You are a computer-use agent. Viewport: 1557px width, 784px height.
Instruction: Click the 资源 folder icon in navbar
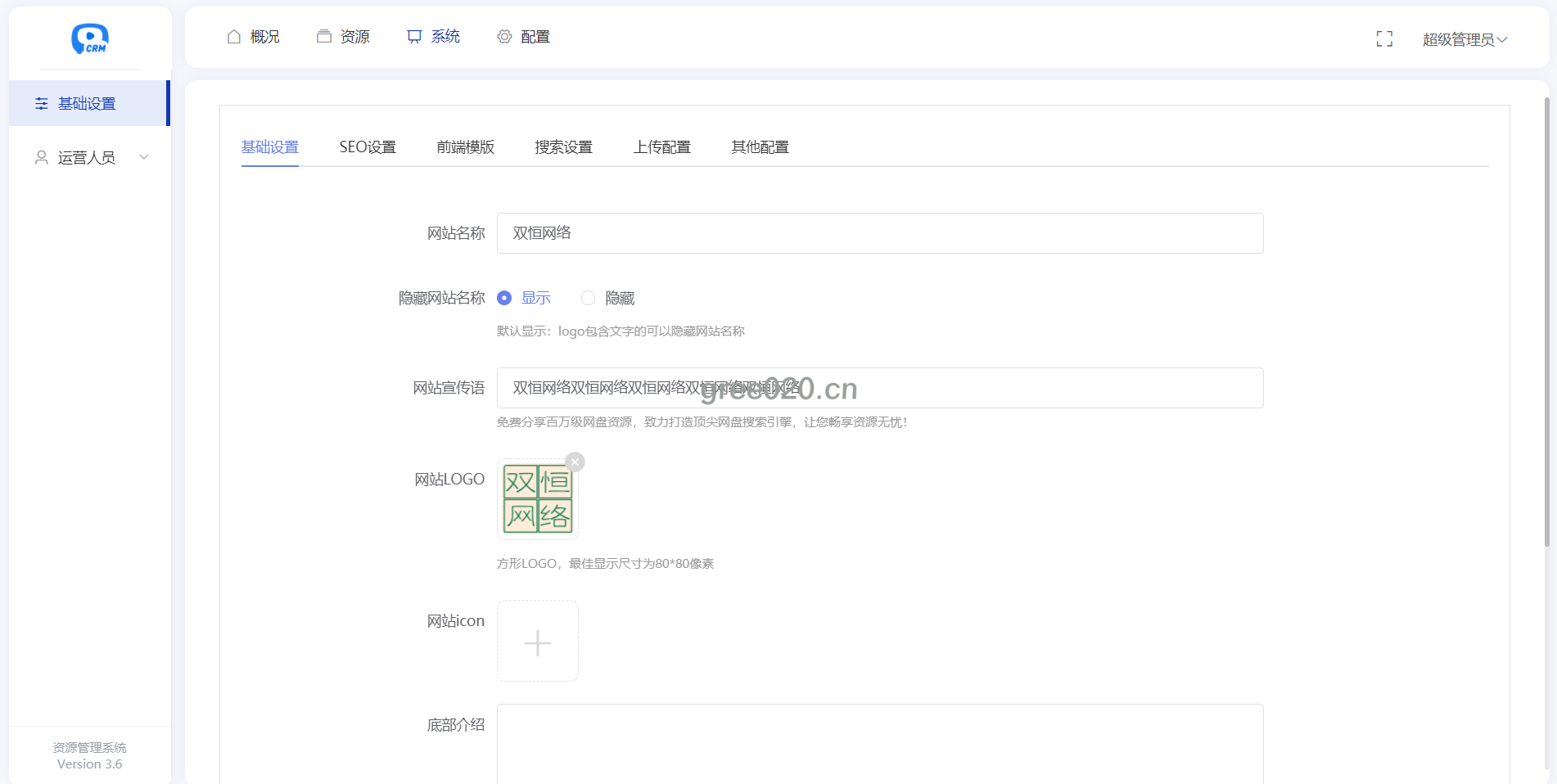[x=324, y=37]
